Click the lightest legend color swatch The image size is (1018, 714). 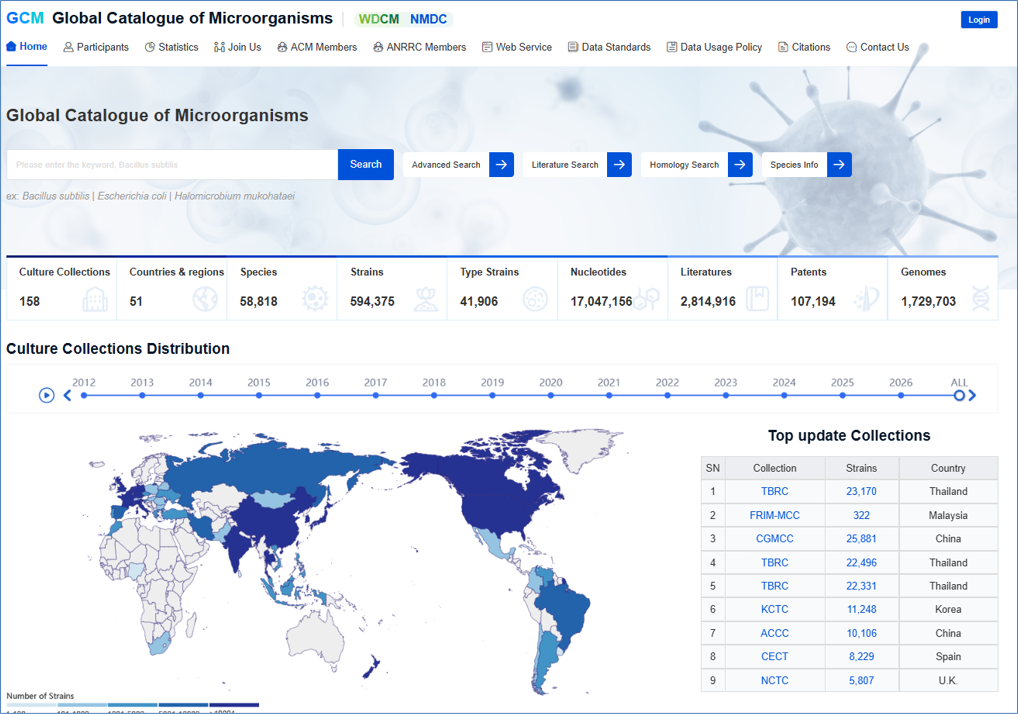[x=31, y=705]
